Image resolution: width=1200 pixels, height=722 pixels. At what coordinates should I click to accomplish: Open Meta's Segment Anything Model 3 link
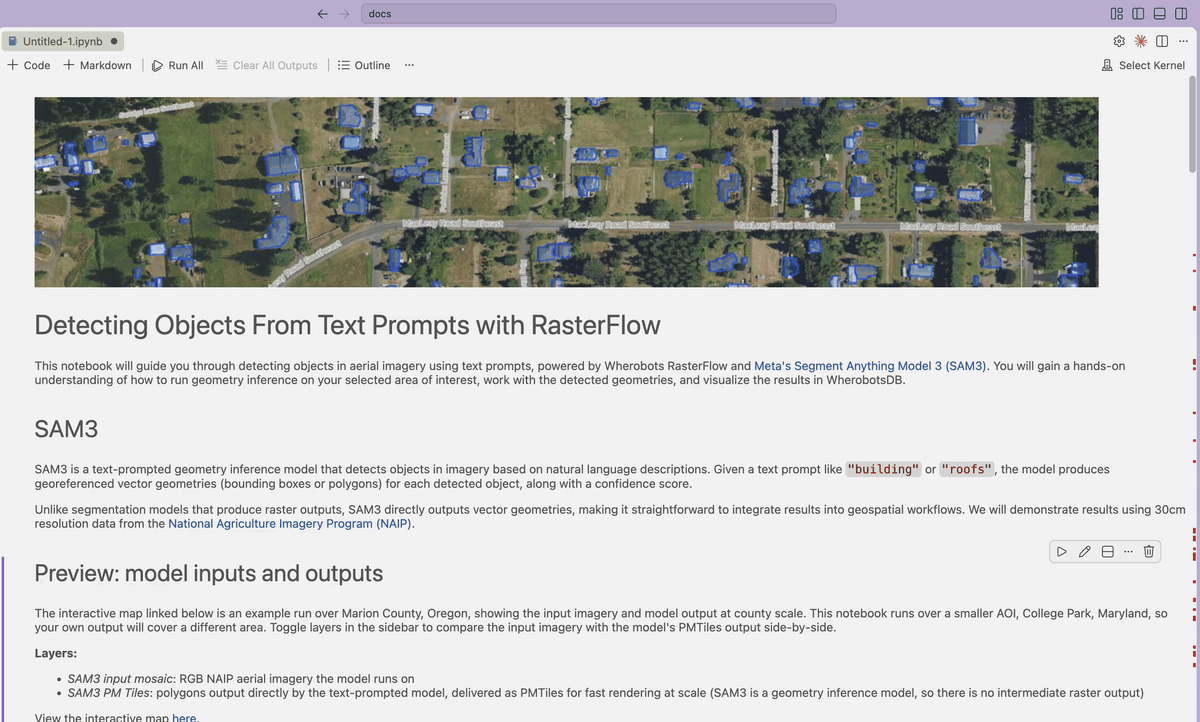coord(870,366)
